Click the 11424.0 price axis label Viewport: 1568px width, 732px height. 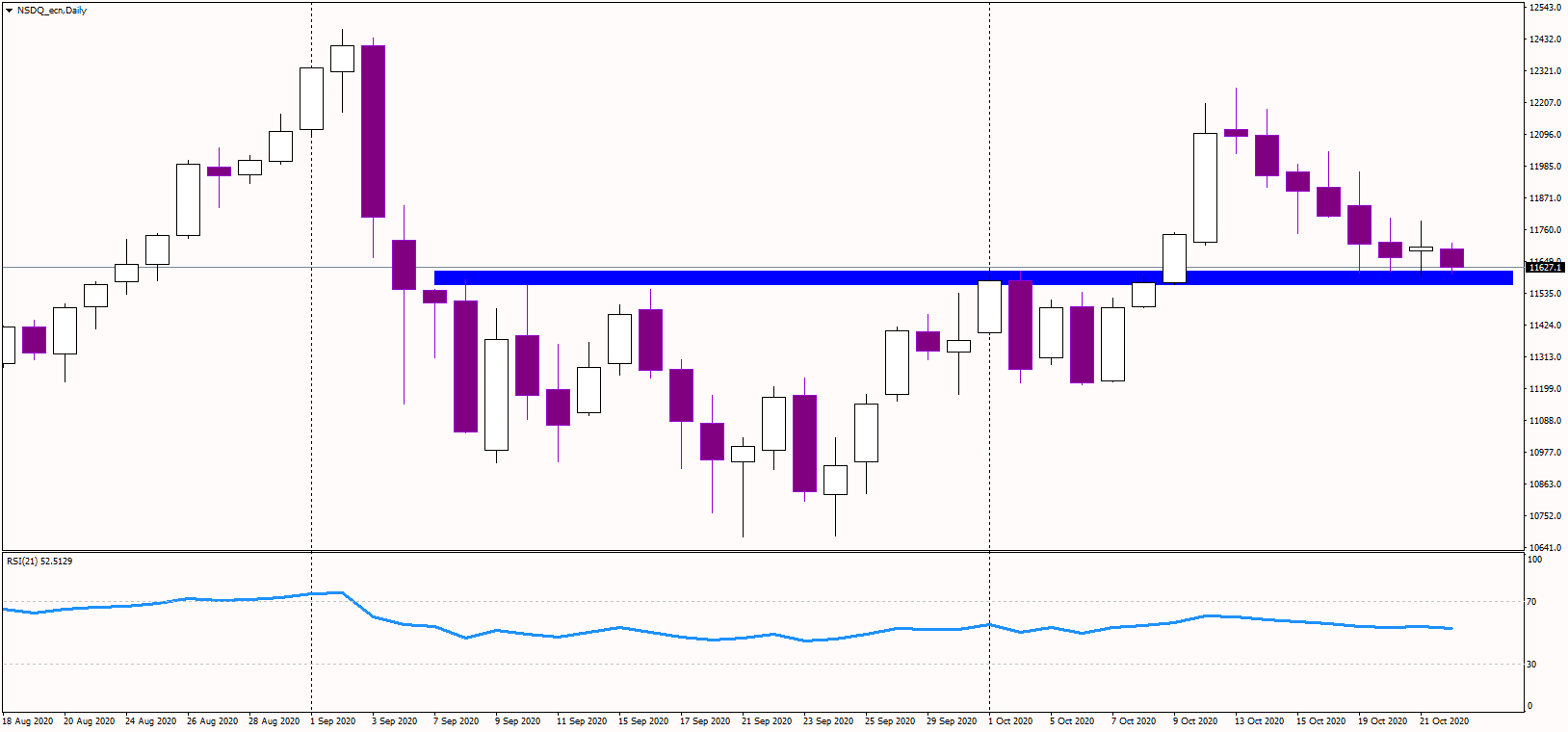[x=1546, y=326]
